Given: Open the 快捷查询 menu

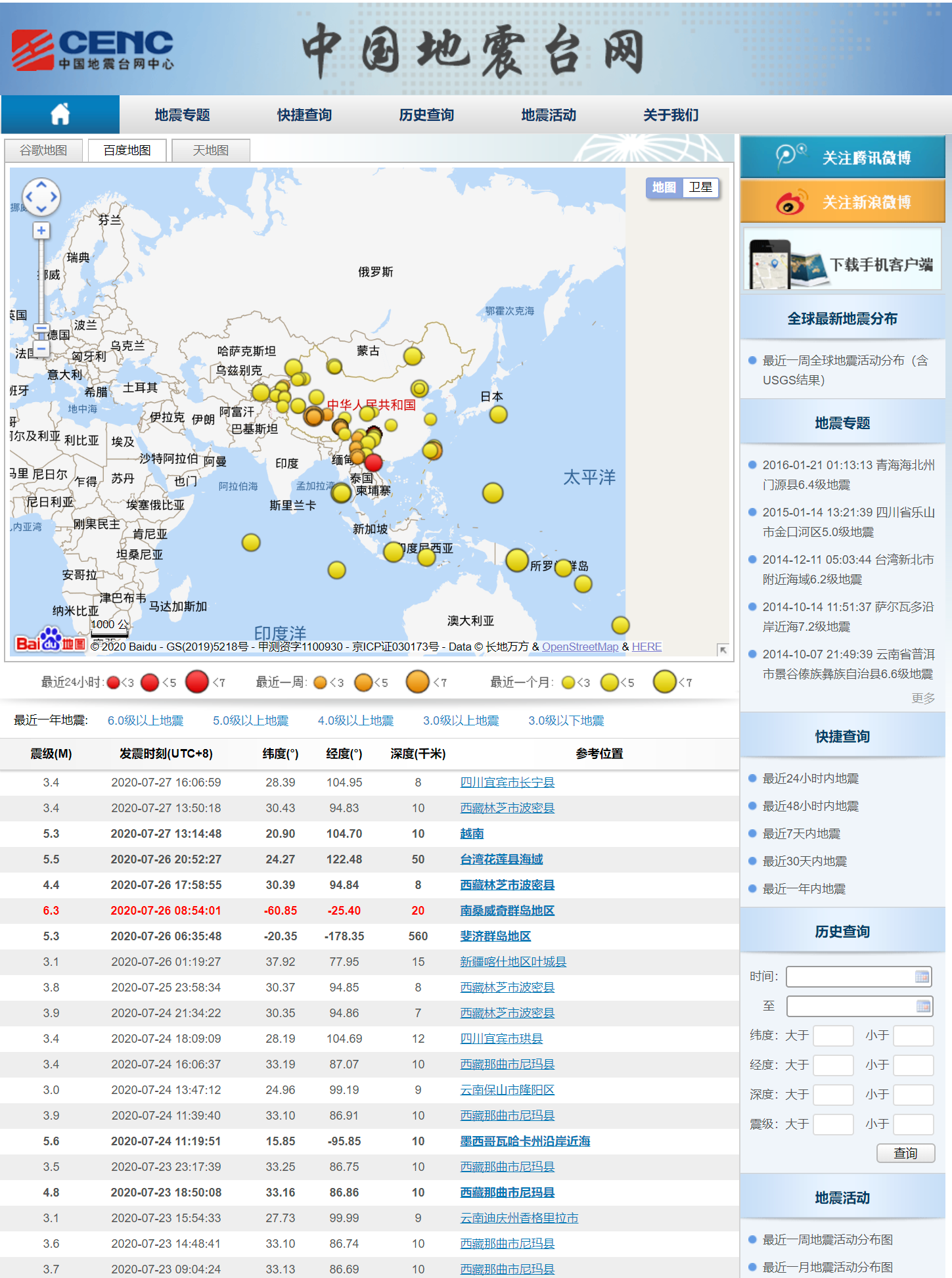Looking at the screenshot, I should click(x=304, y=115).
